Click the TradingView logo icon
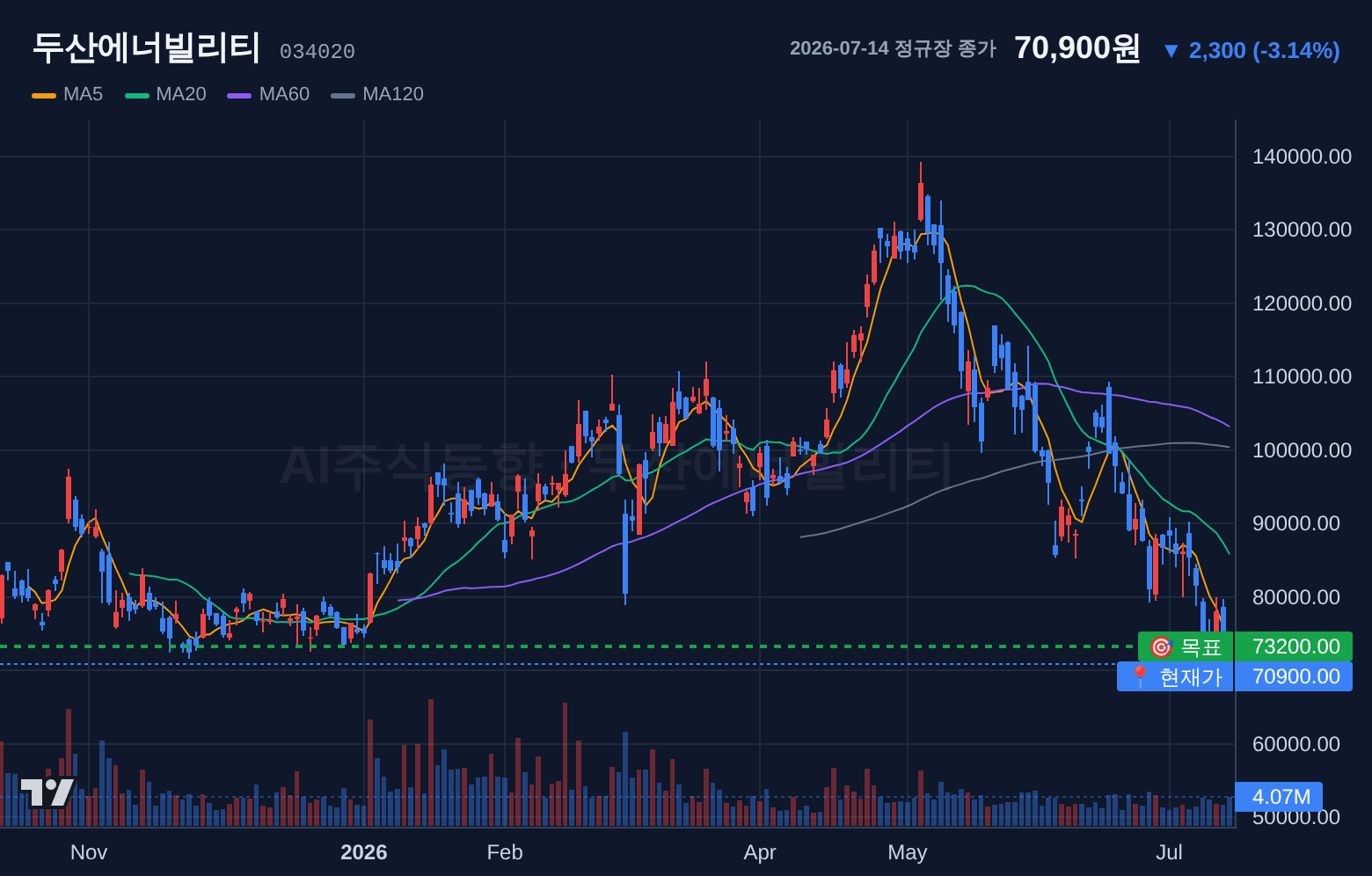The height and width of the screenshot is (876, 1372). (x=47, y=792)
